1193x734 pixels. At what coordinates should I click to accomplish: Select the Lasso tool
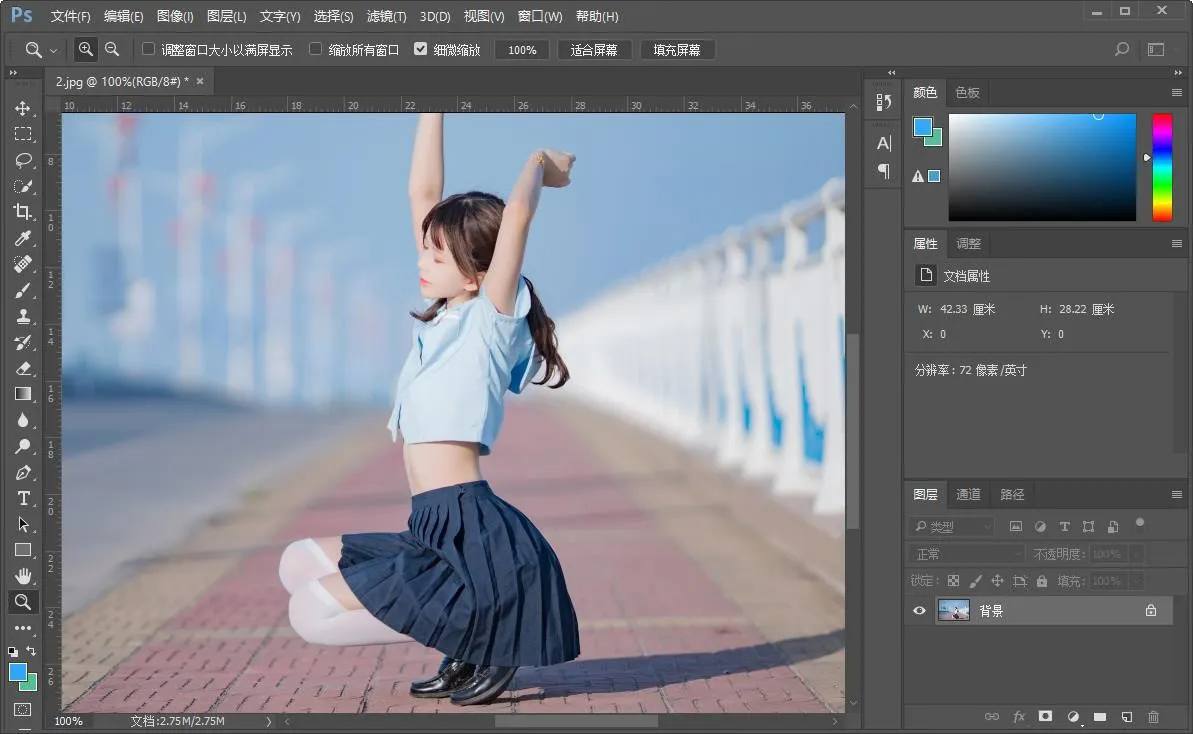(23, 160)
